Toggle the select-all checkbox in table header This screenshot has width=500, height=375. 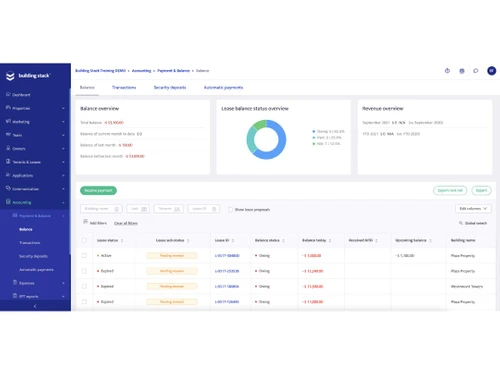pyautogui.click(x=84, y=240)
